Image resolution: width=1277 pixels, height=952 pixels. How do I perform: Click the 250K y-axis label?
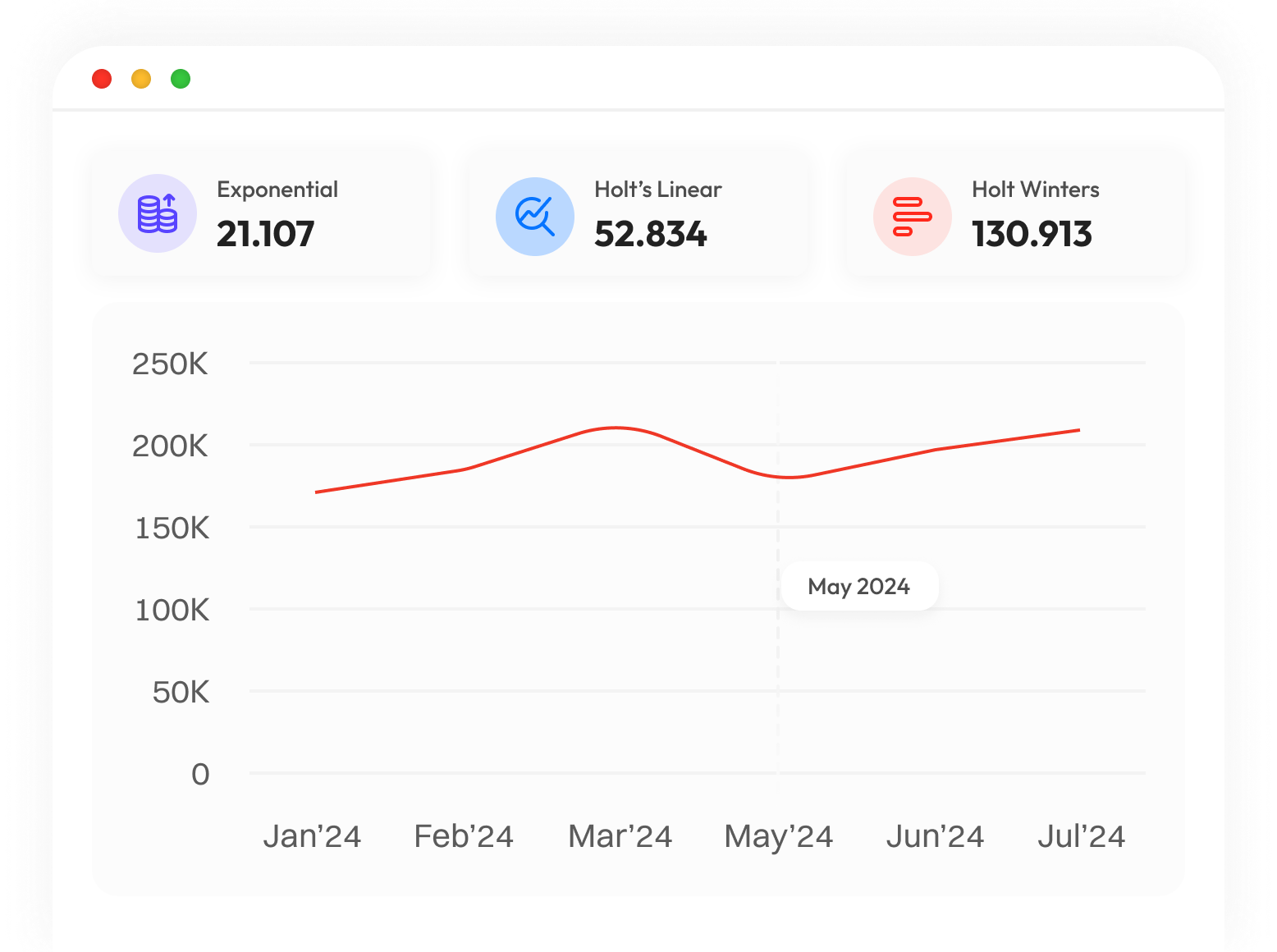[171, 364]
